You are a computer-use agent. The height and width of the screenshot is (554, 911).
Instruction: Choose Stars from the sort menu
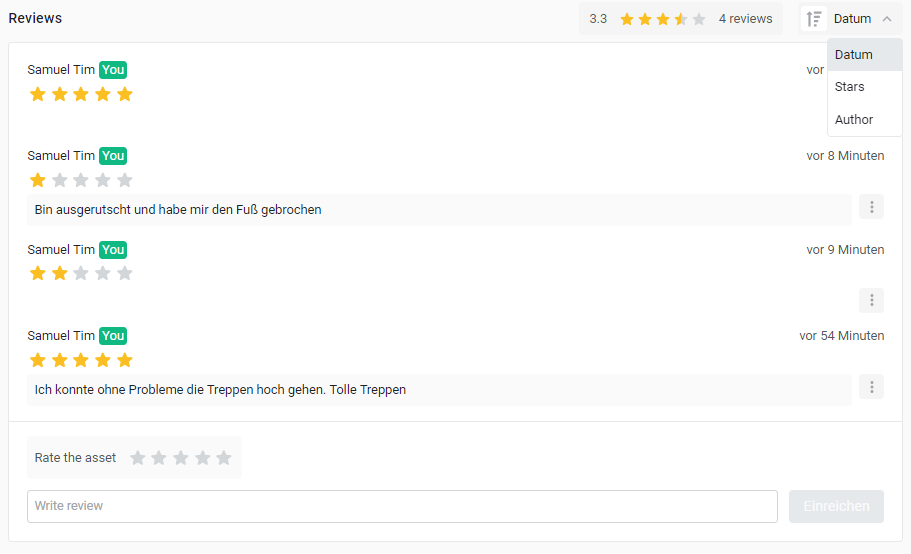[850, 87]
